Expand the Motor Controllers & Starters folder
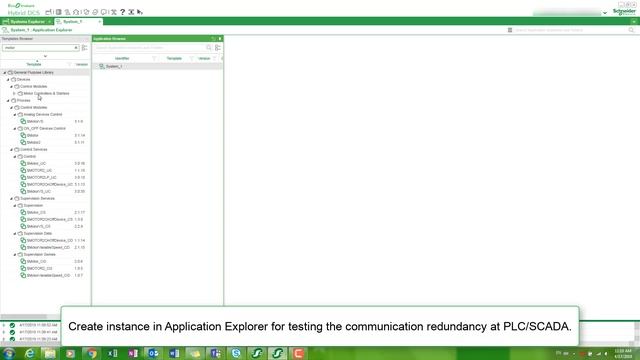The height and width of the screenshot is (360, 640). (14, 93)
